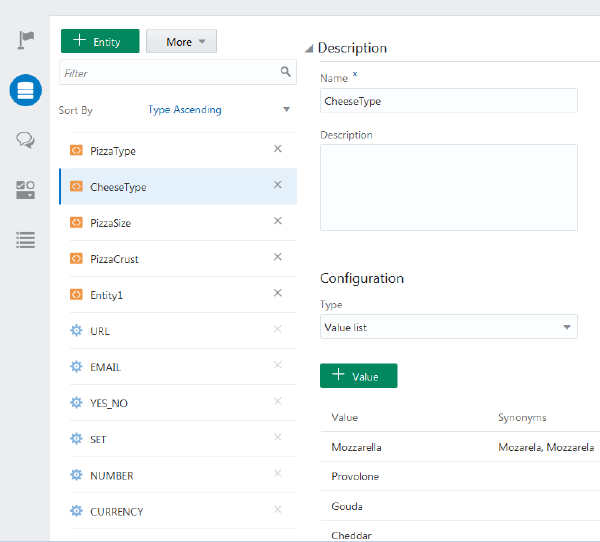Delete the PizzaCrust entity

pos(278,256)
